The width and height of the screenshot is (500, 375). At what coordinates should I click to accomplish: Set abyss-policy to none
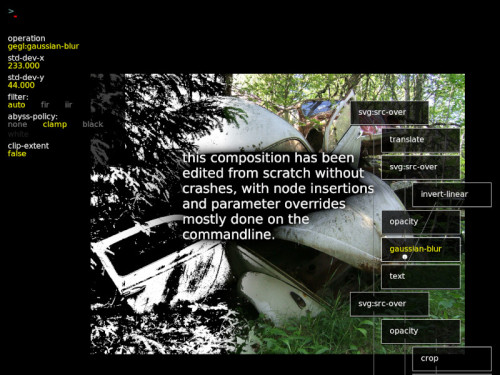[x=17, y=124]
